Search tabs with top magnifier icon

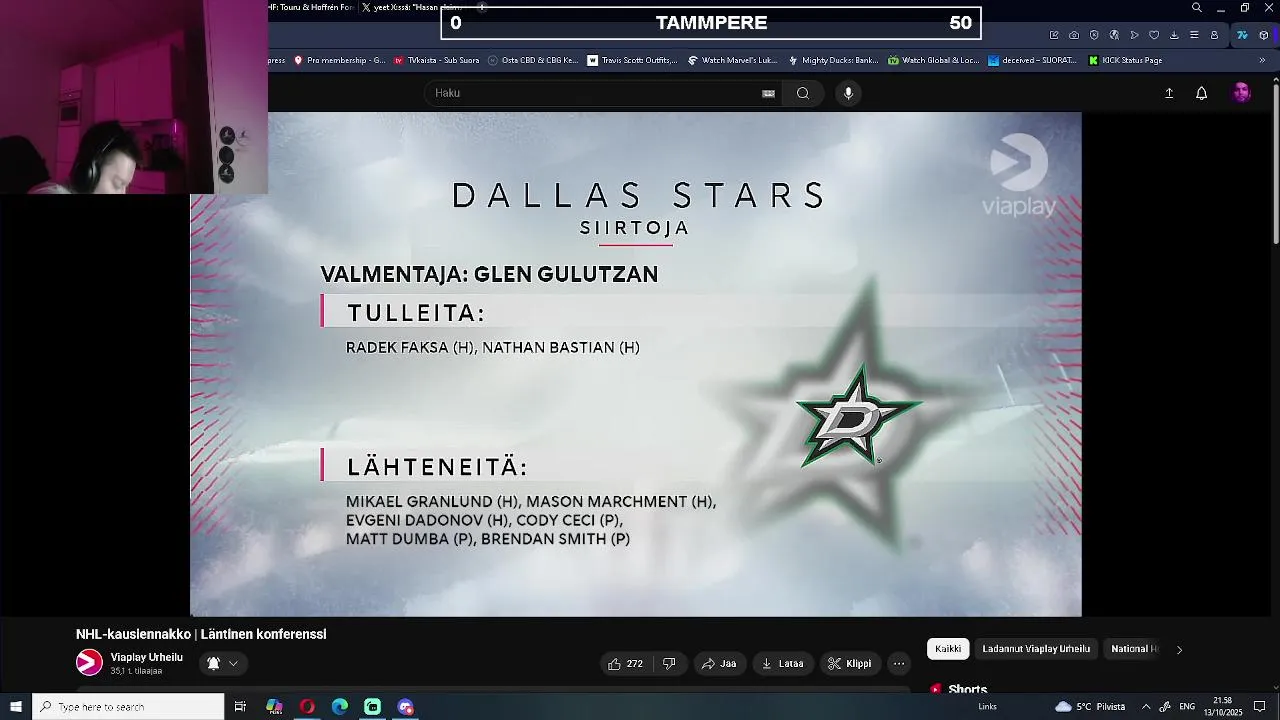[x=1196, y=8]
